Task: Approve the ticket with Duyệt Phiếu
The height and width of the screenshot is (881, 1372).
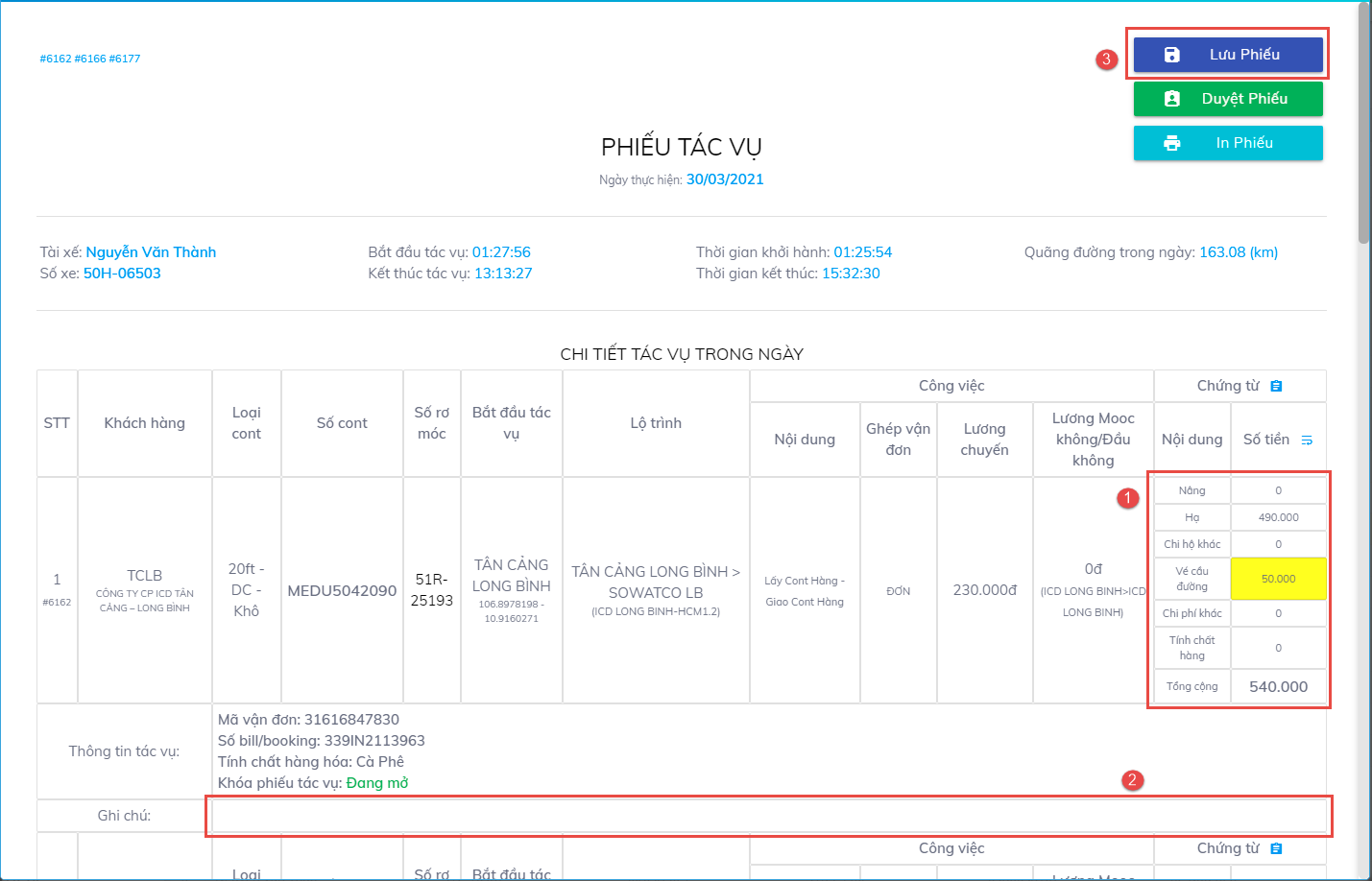Action: 1228,99
